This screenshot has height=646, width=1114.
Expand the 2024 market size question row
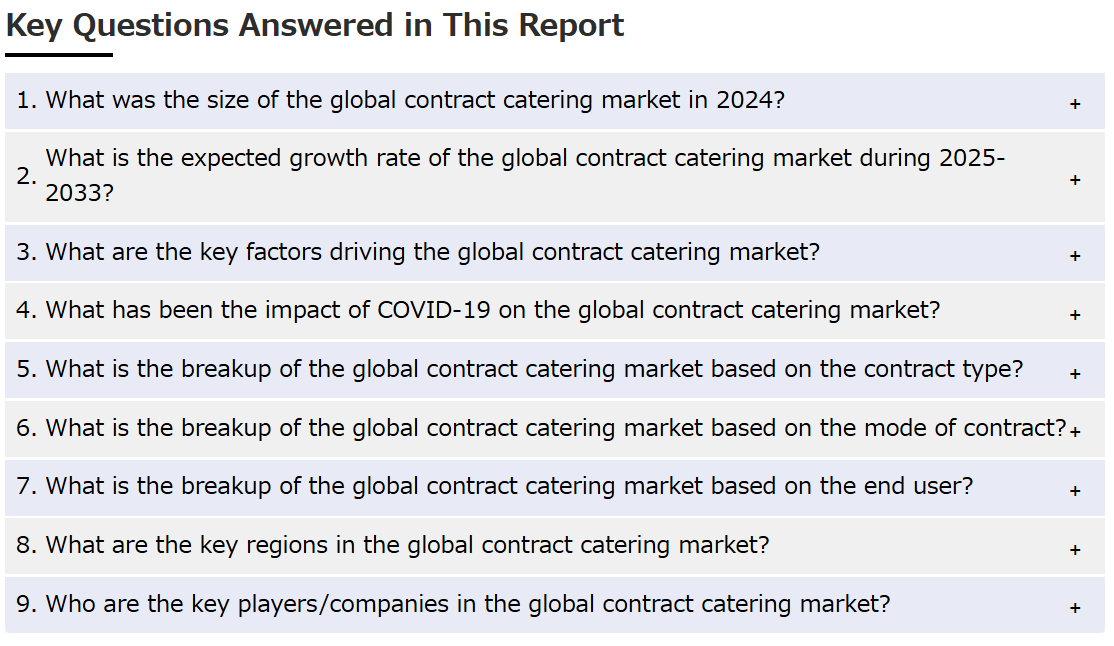555,101
